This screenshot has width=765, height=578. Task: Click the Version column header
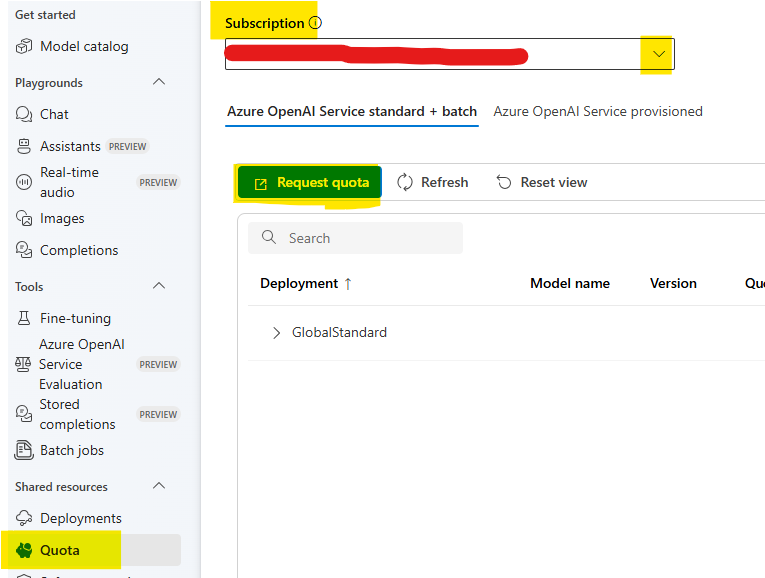pos(673,283)
